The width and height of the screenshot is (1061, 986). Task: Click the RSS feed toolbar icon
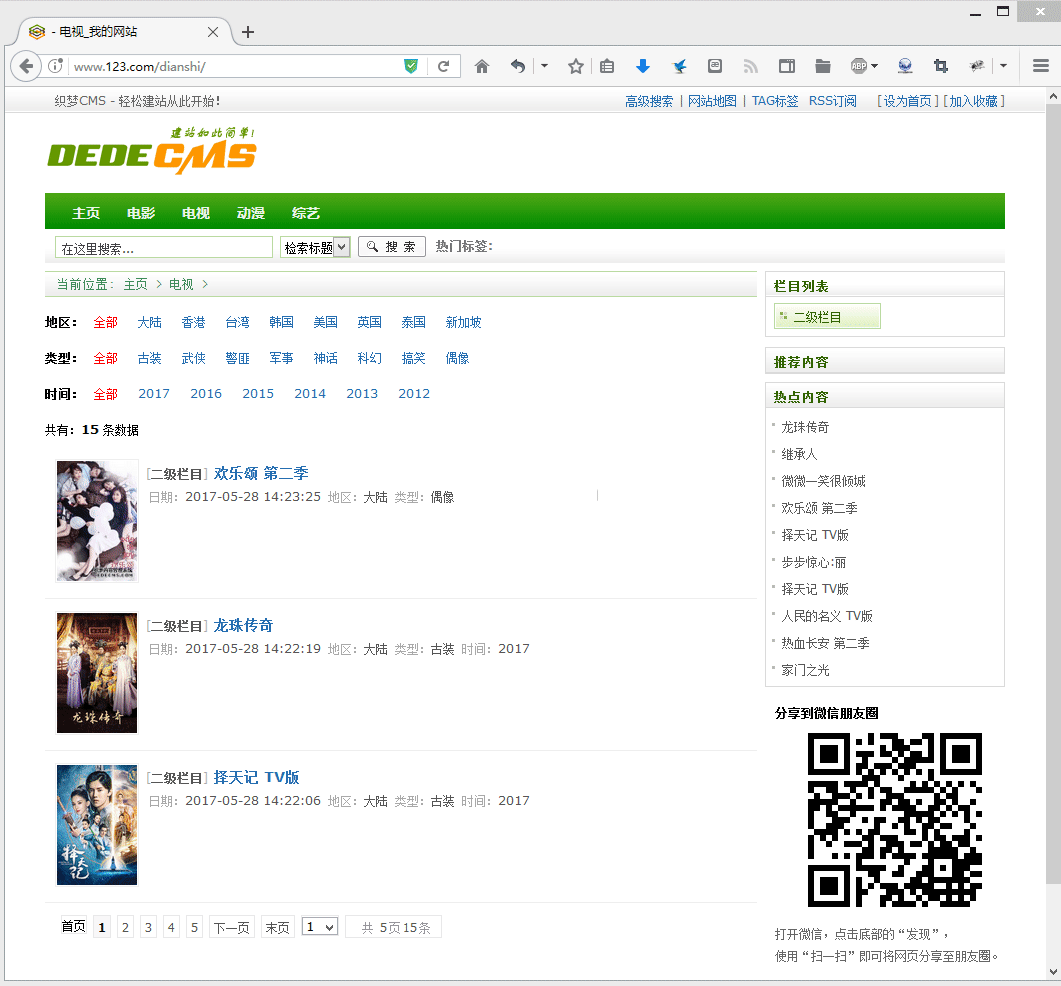[x=751, y=67]
